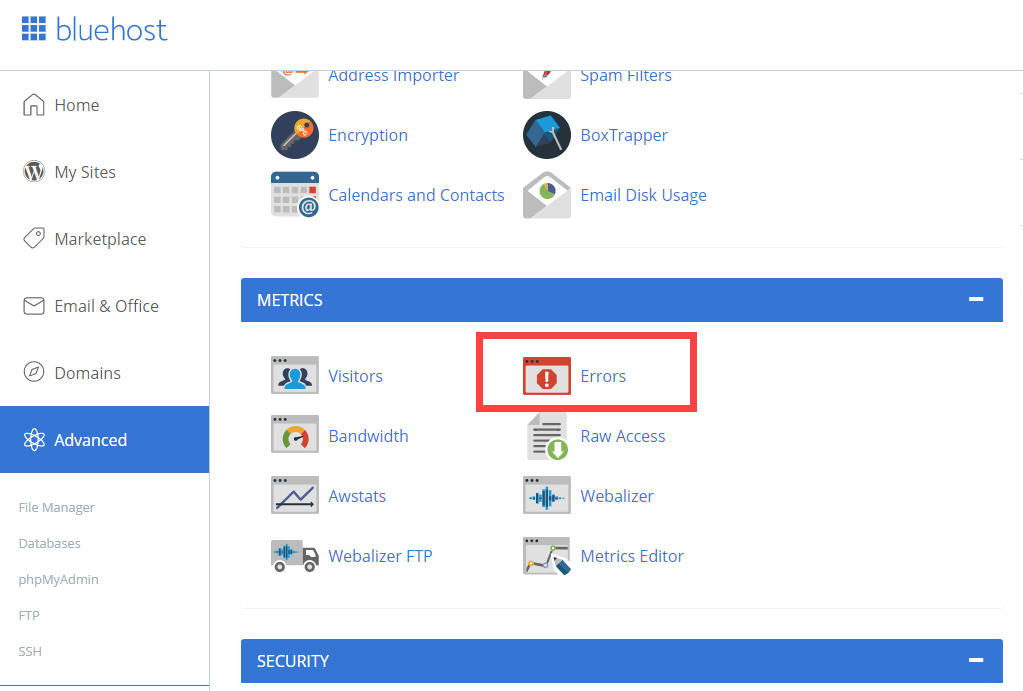
Task: Open the Encryption text link
Action: 368,135
